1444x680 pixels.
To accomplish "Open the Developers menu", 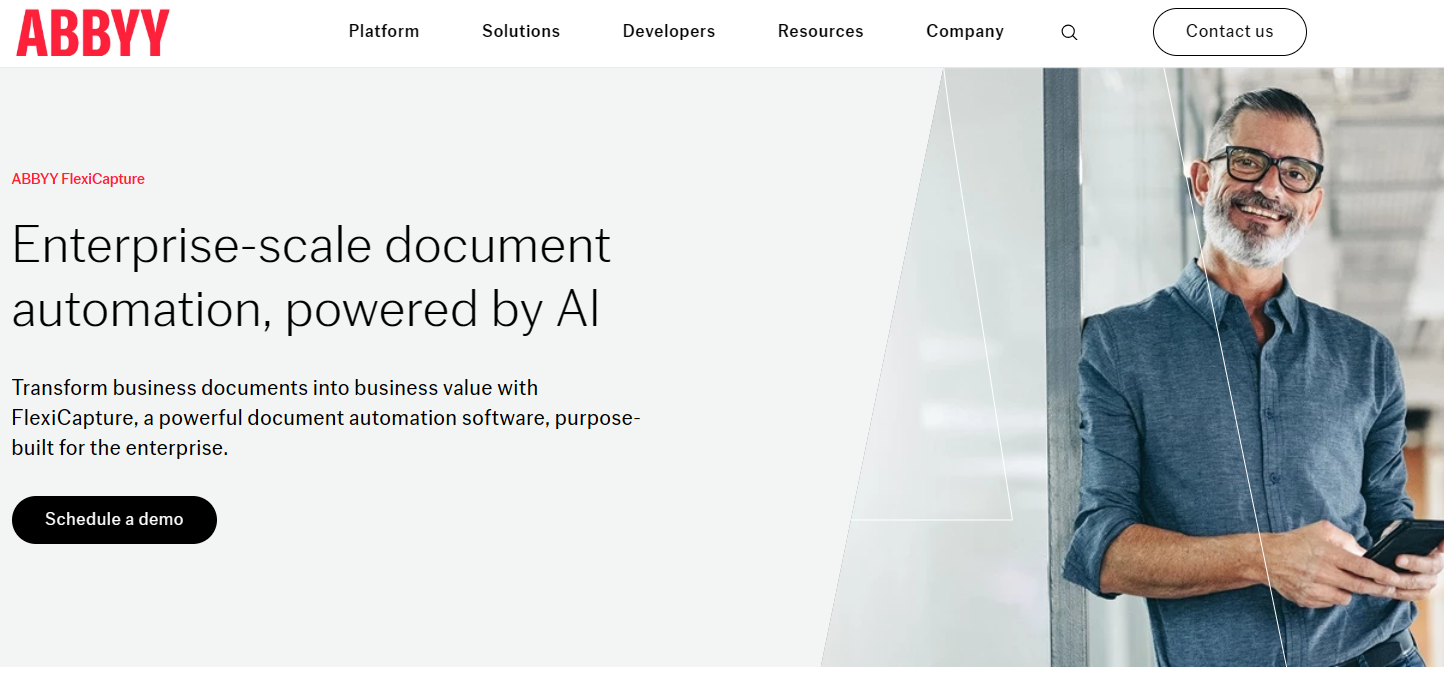I will [669, 31].
